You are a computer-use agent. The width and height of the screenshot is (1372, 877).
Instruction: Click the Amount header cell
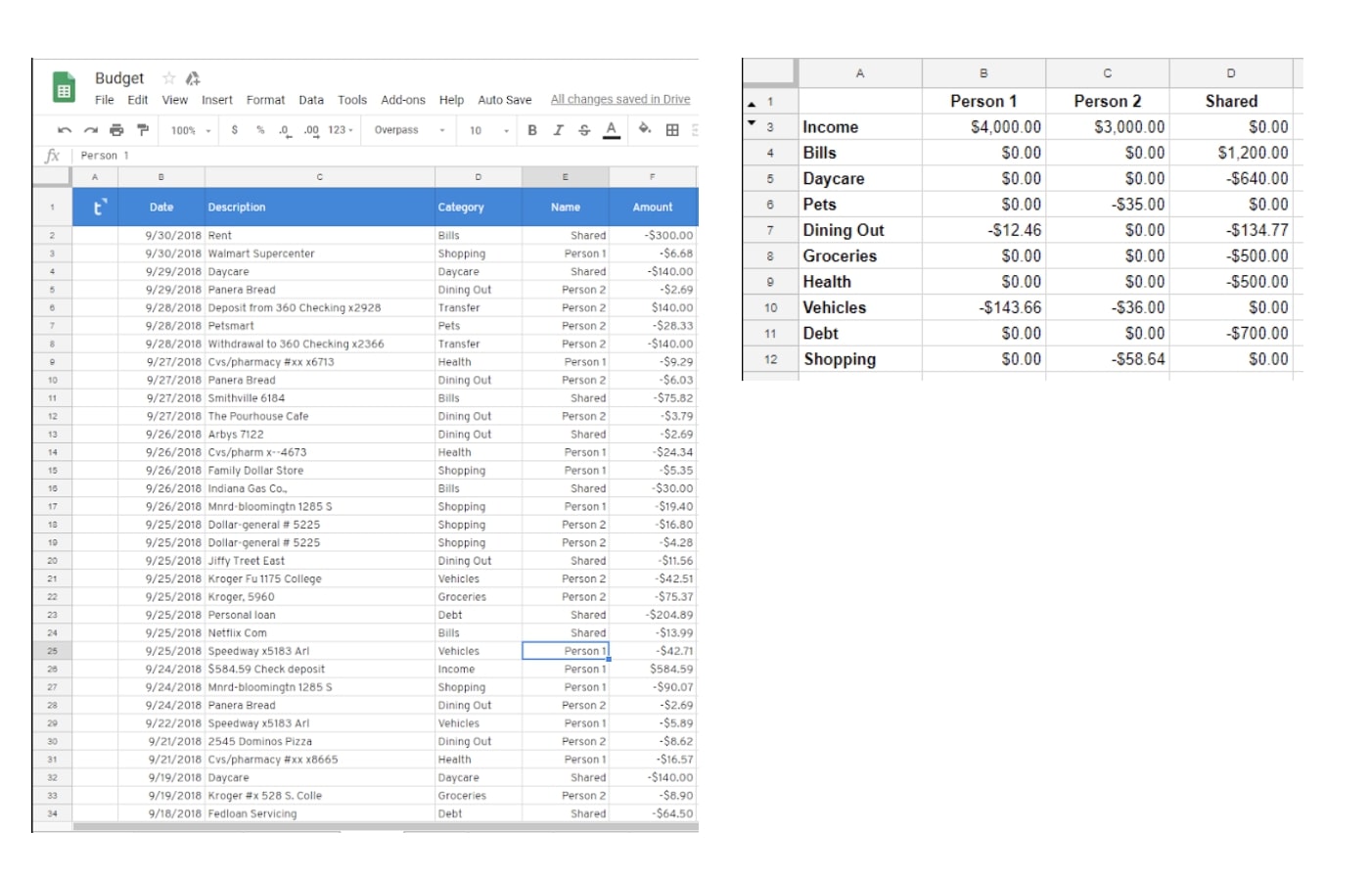point(653,208)
